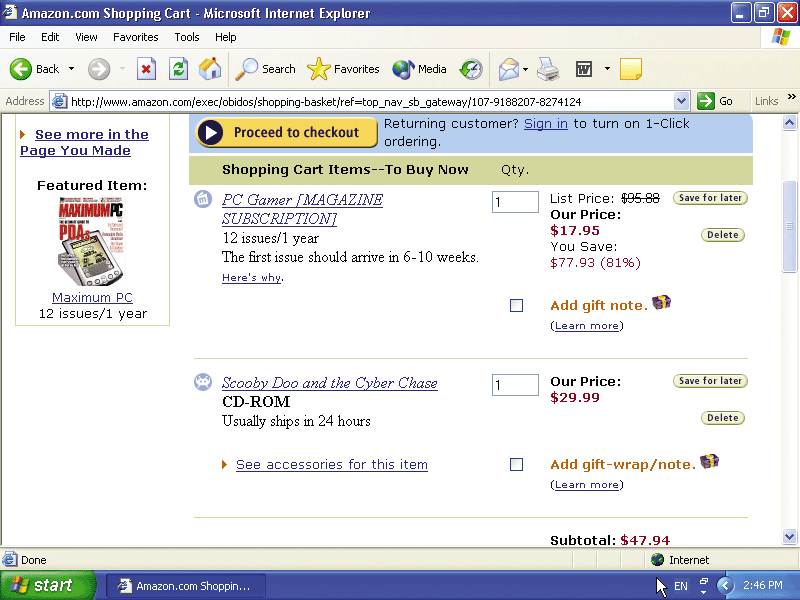Click the Sign in link
This screenshot has height=600, width=800.
[x=545, y=123]
